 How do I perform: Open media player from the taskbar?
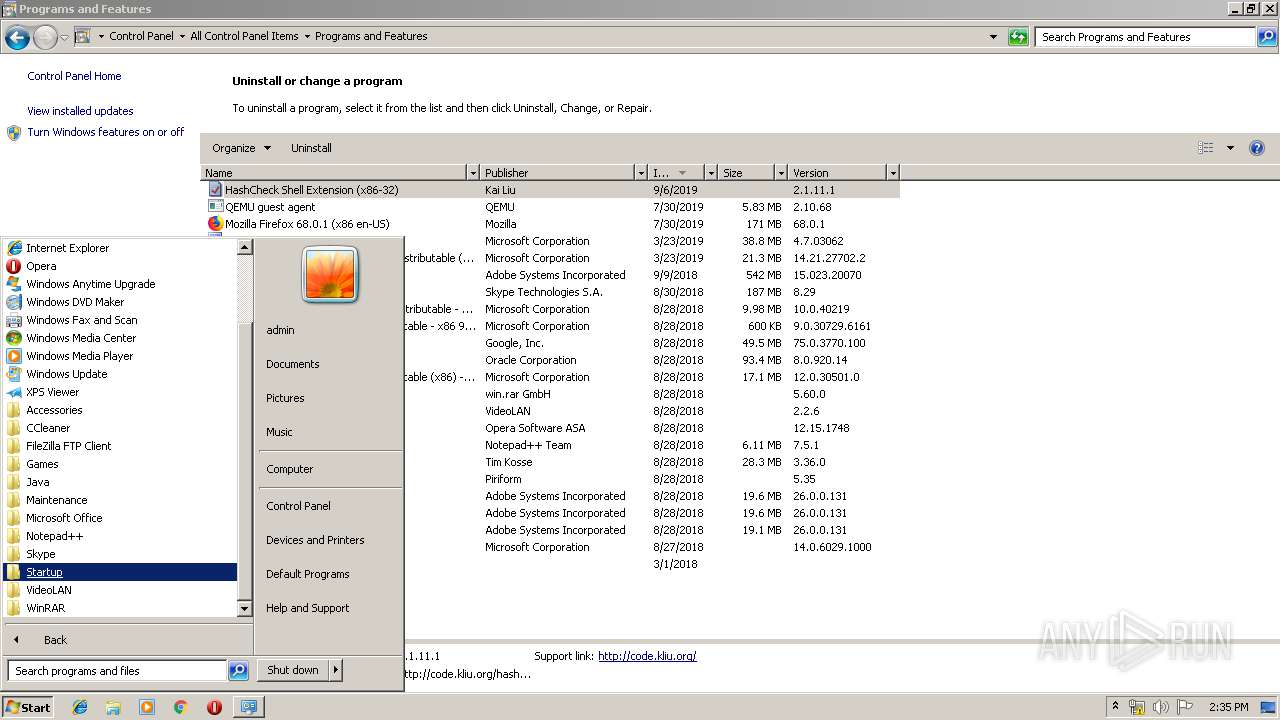pos(147,707)
